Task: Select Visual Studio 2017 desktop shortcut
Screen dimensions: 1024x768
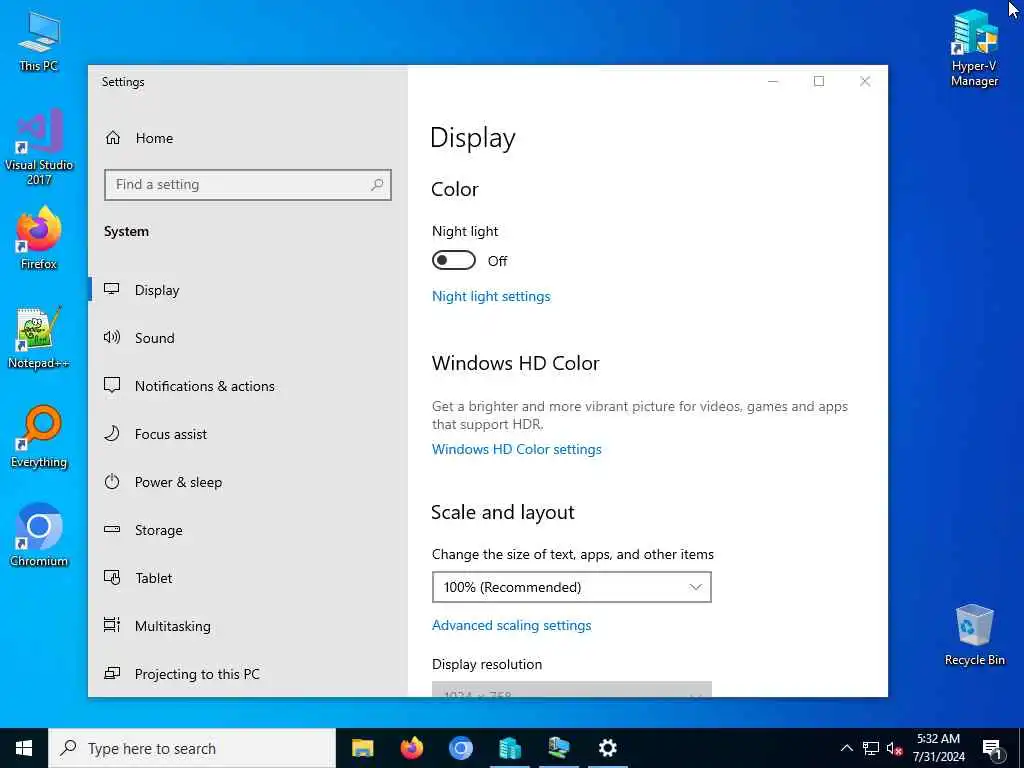Action: tap(39, 146)
